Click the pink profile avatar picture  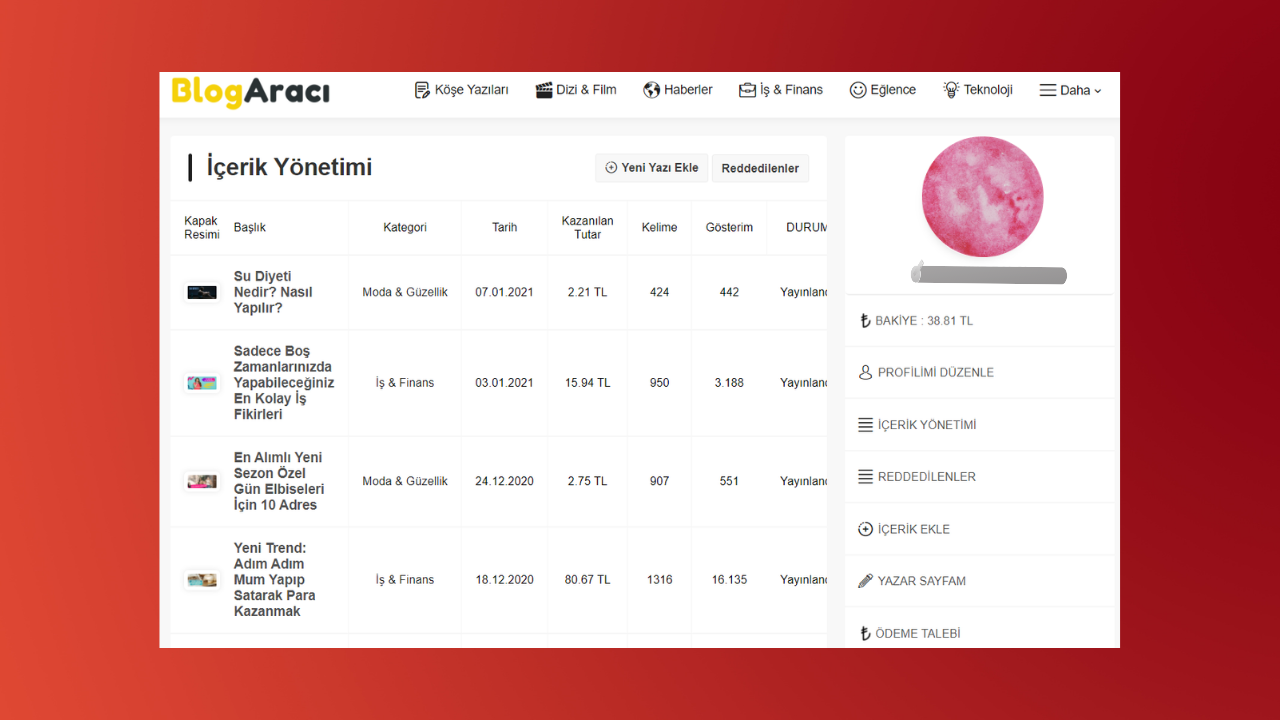pos(982,196)
